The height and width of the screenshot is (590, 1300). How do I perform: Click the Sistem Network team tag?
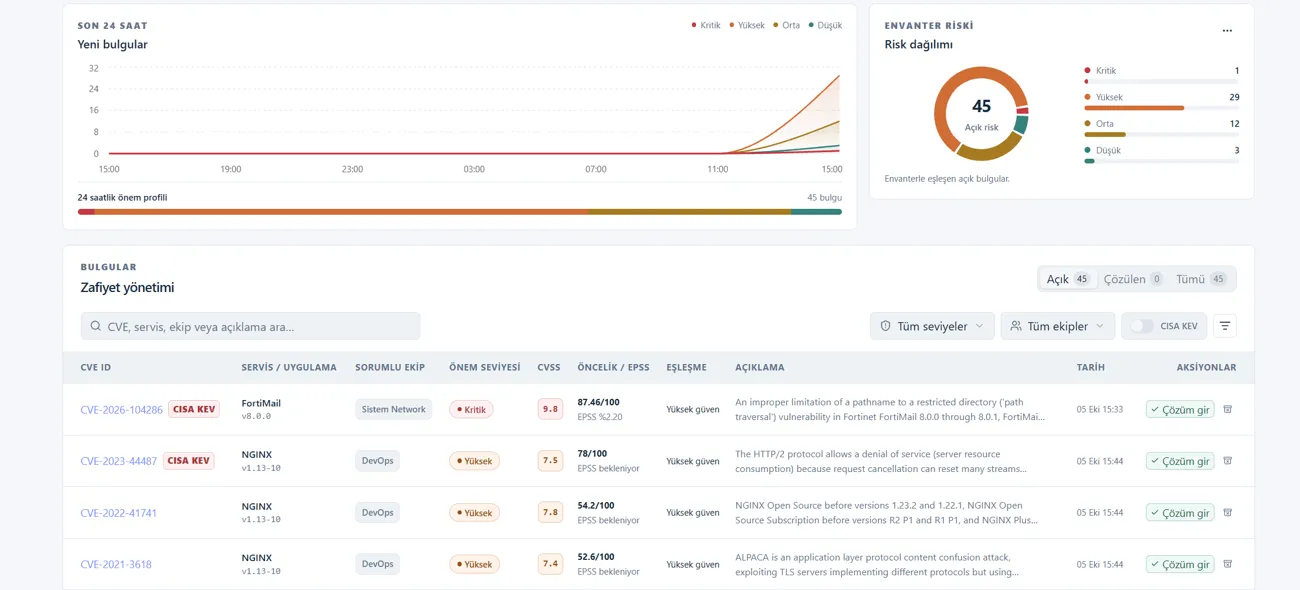[x=394, y=409]
